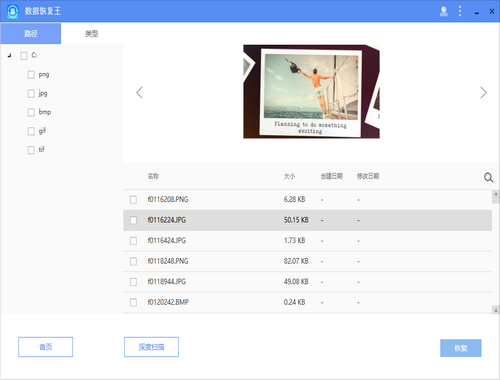Click the 50.15 KB size value
Screen dimensions: 500x380
click(296, 220)
